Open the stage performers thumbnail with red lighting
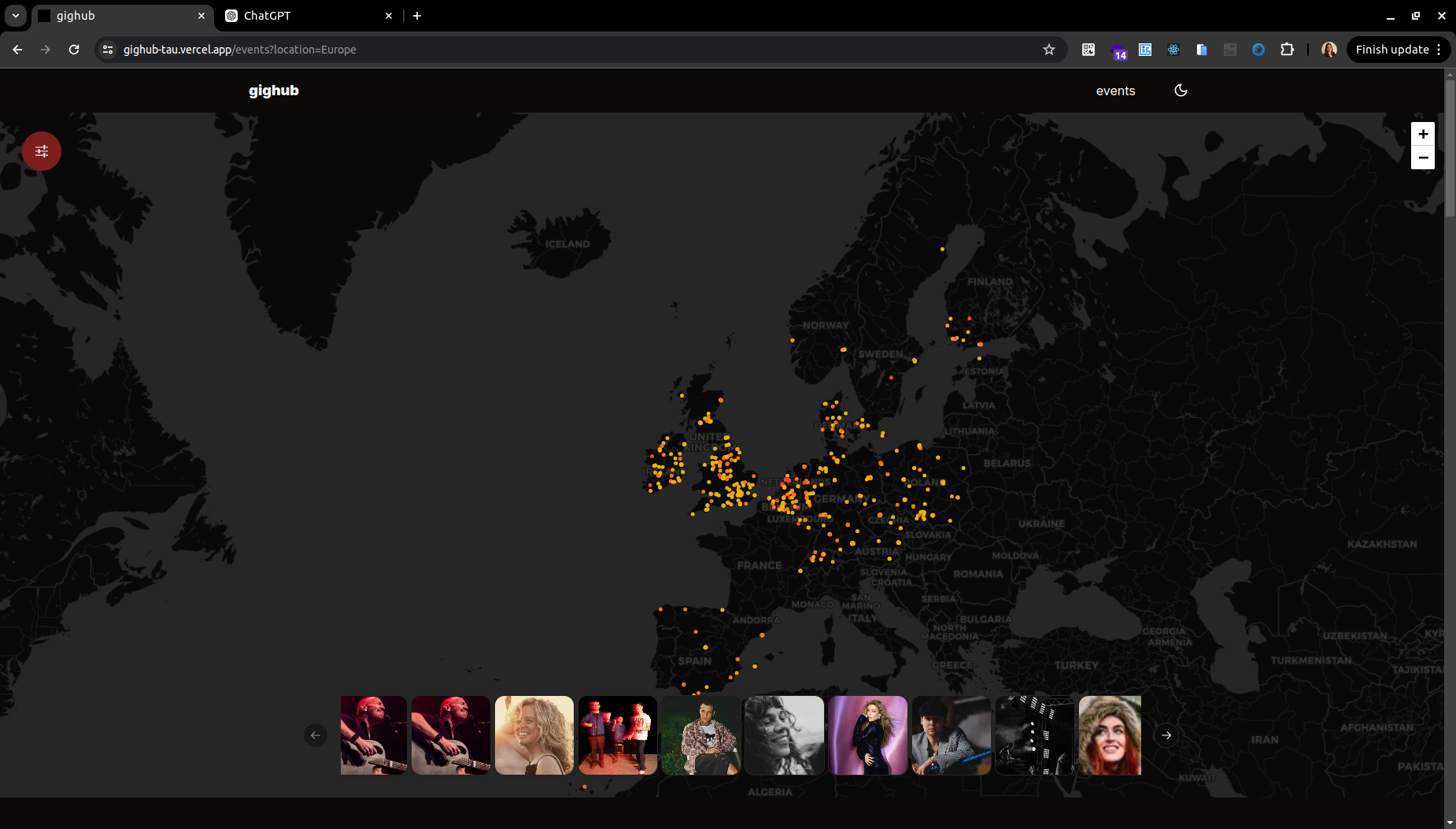The width and height of the screenshot is (1456, 829). 618,735
